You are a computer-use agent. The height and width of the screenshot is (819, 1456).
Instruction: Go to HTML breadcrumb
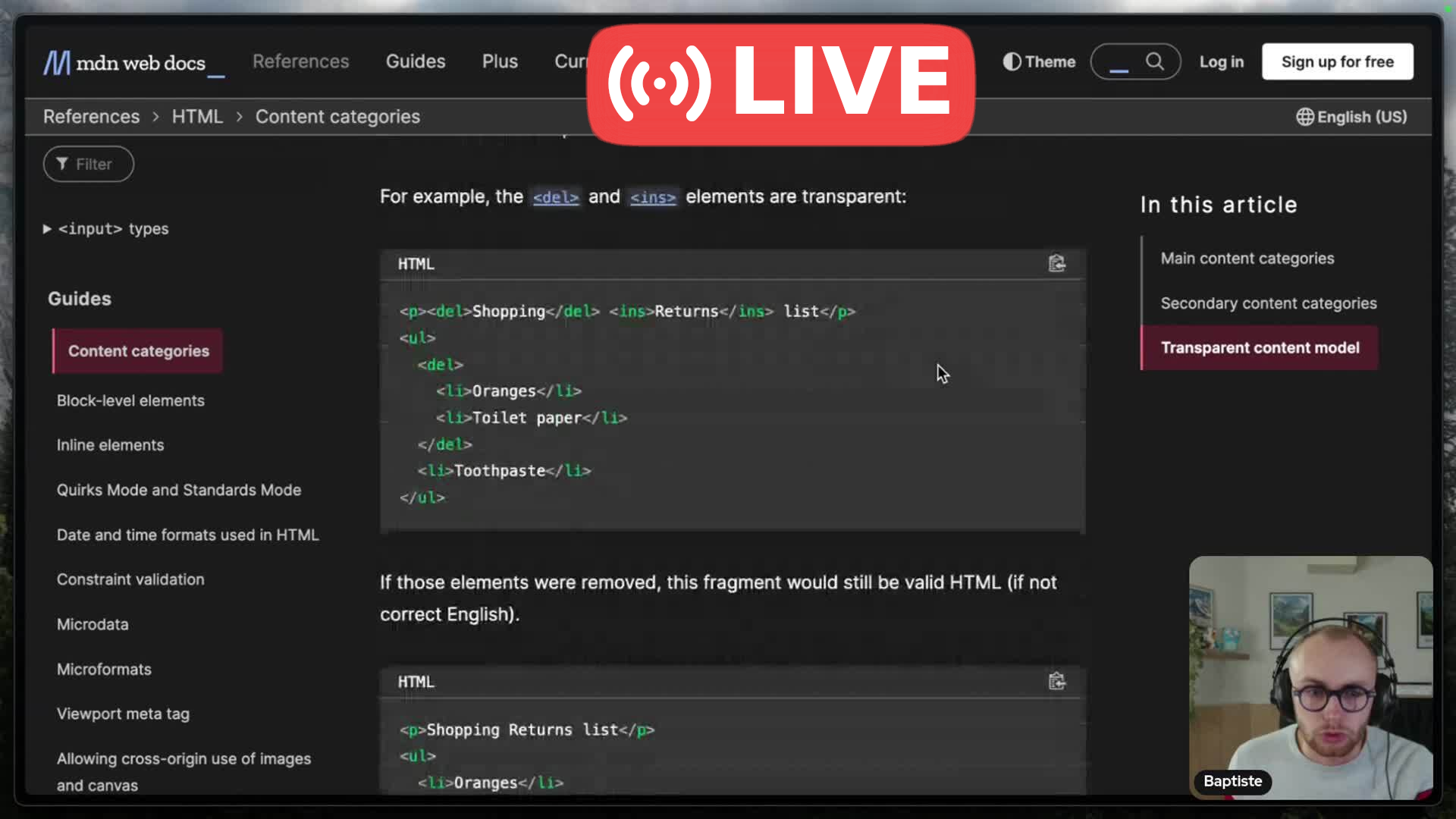197,117
